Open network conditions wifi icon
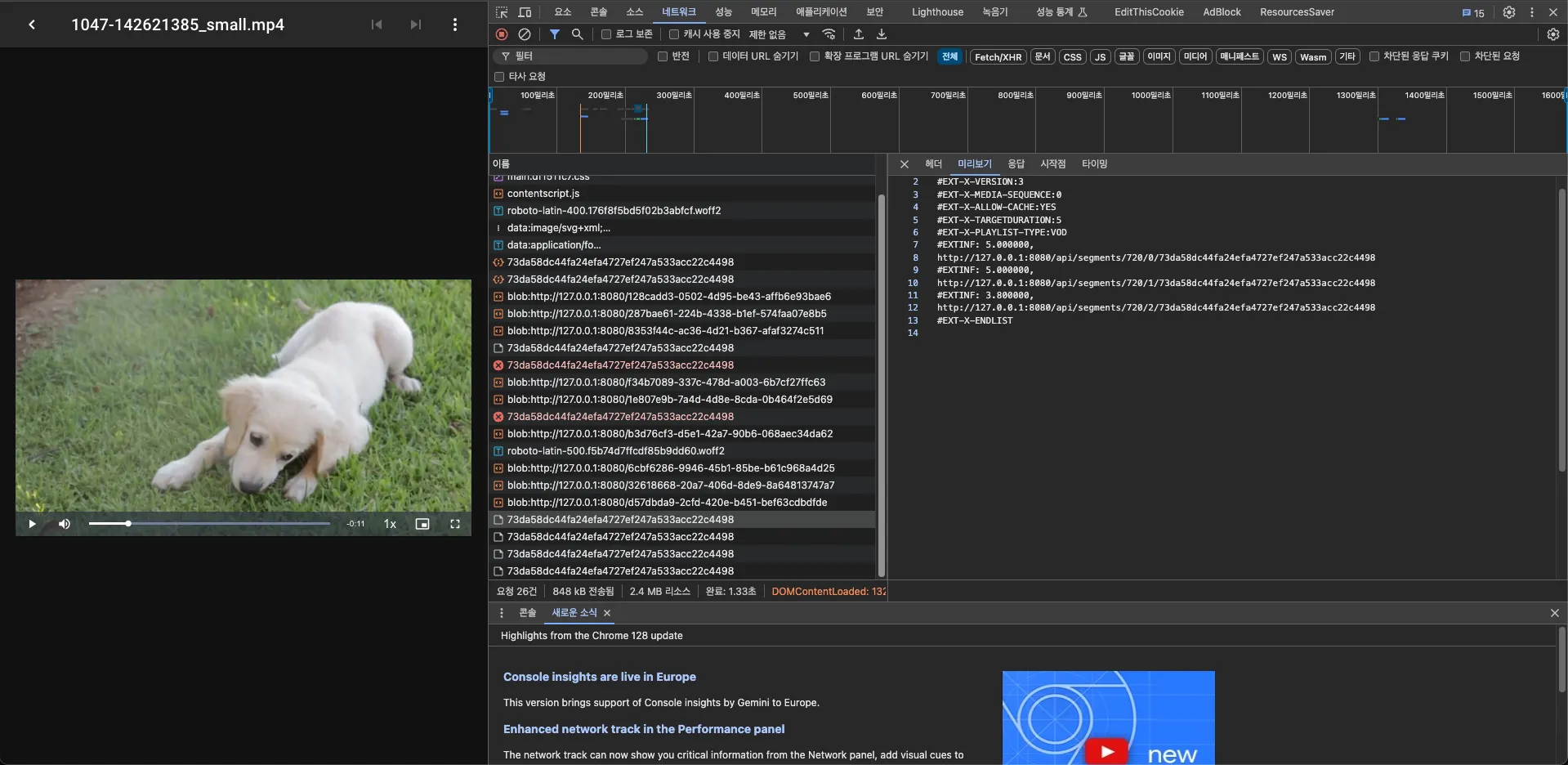This screenshot has height=765, width=1568. (x=829, y=34)
